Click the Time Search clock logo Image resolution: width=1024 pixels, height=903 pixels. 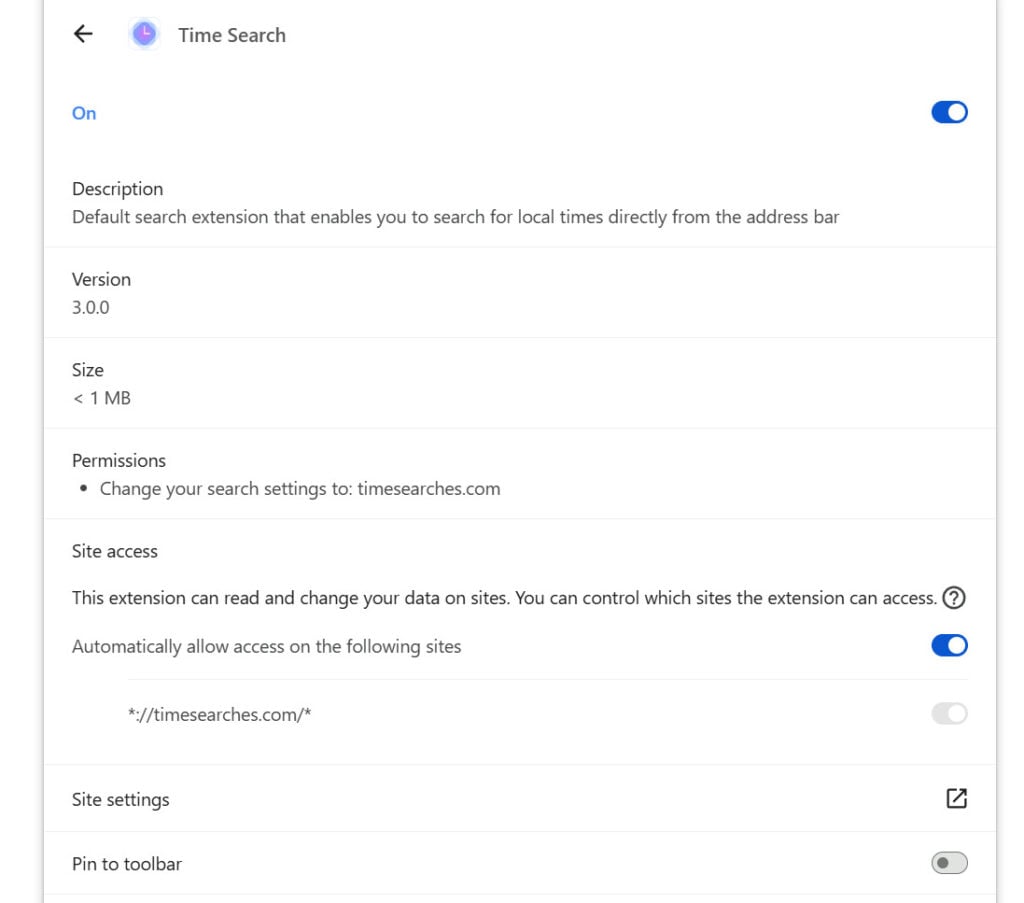[144, 34]
